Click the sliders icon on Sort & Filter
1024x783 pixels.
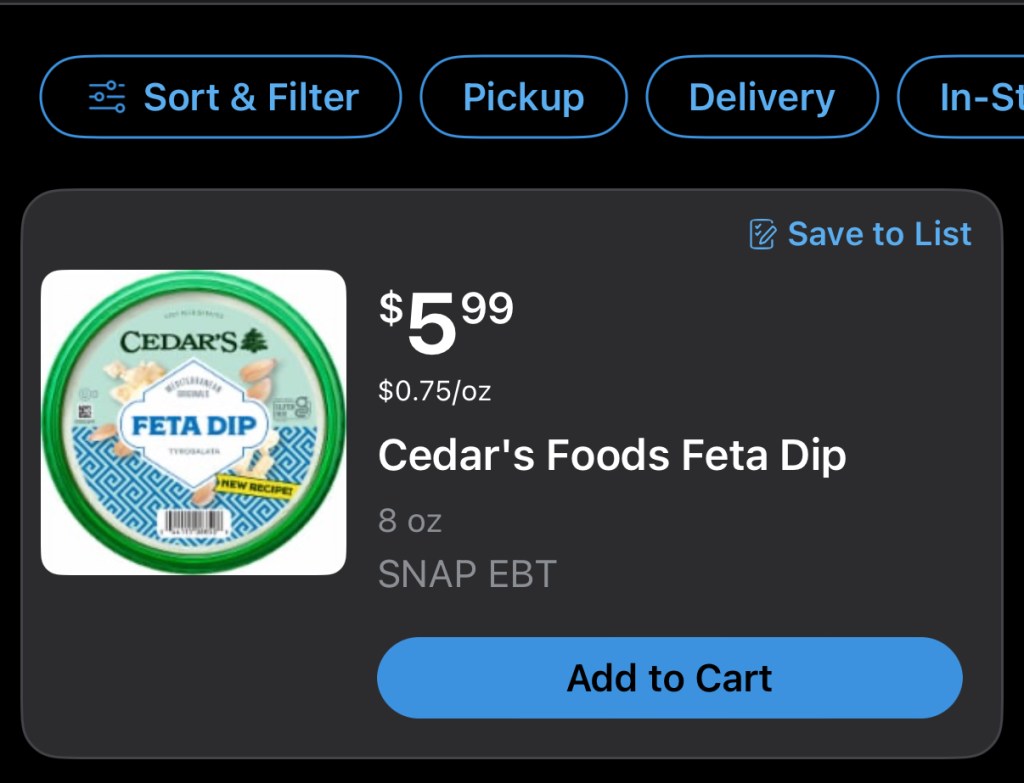108,96
